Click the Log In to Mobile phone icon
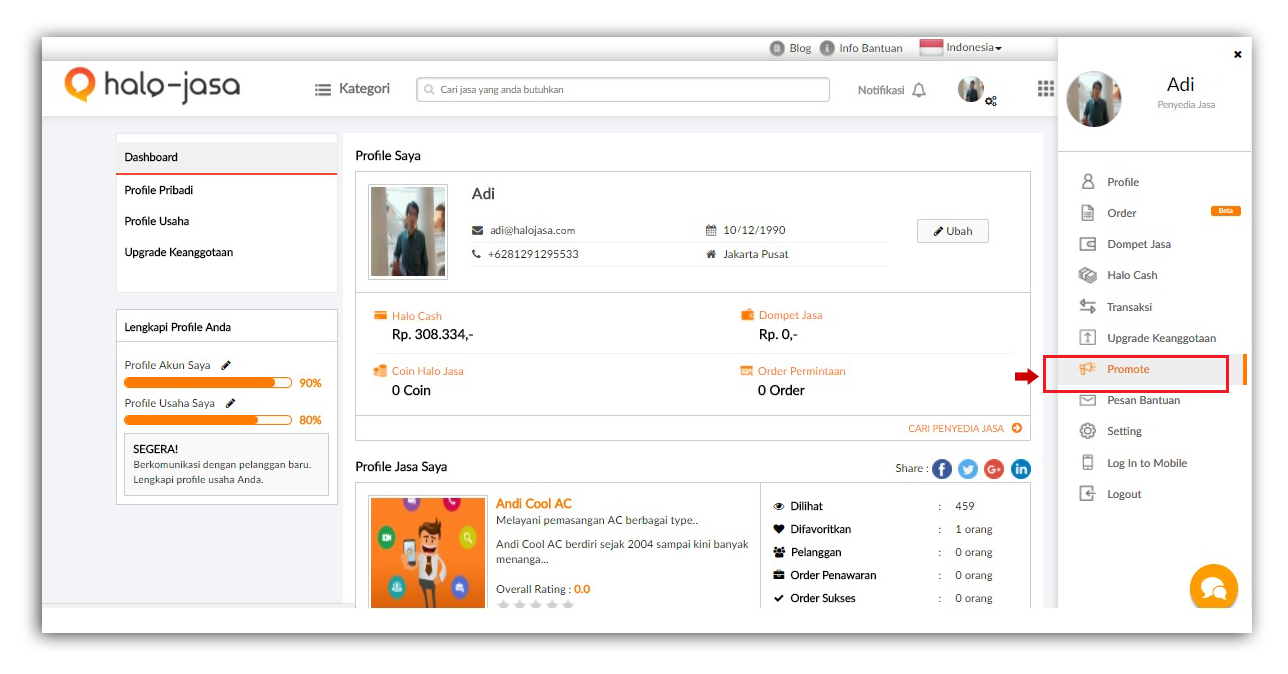The height and width of the screenshot is (674, 1288). (x=1088, y=463)
